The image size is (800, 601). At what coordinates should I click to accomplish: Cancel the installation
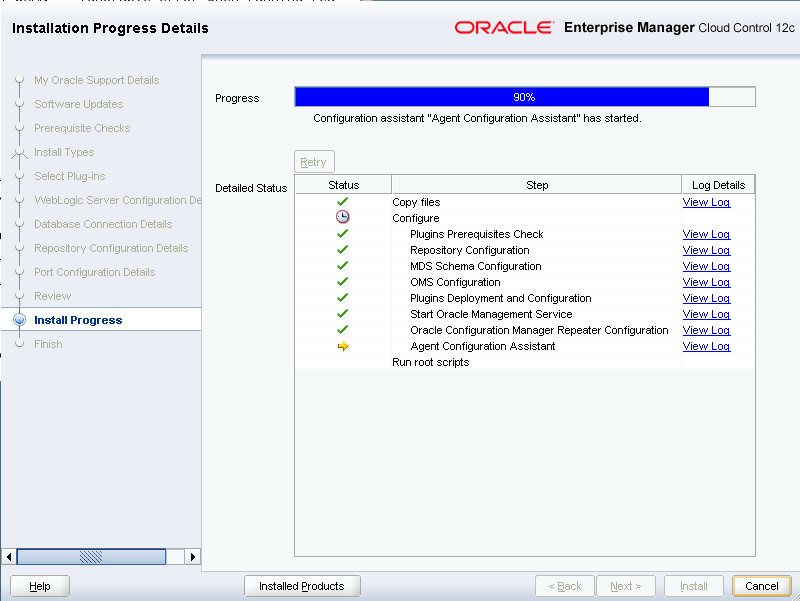(x=762, y=586)
